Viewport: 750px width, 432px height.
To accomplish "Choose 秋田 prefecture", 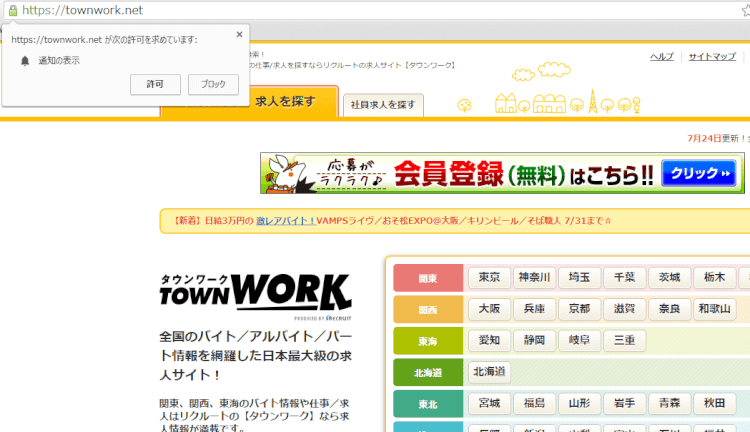I will point(714,403).
